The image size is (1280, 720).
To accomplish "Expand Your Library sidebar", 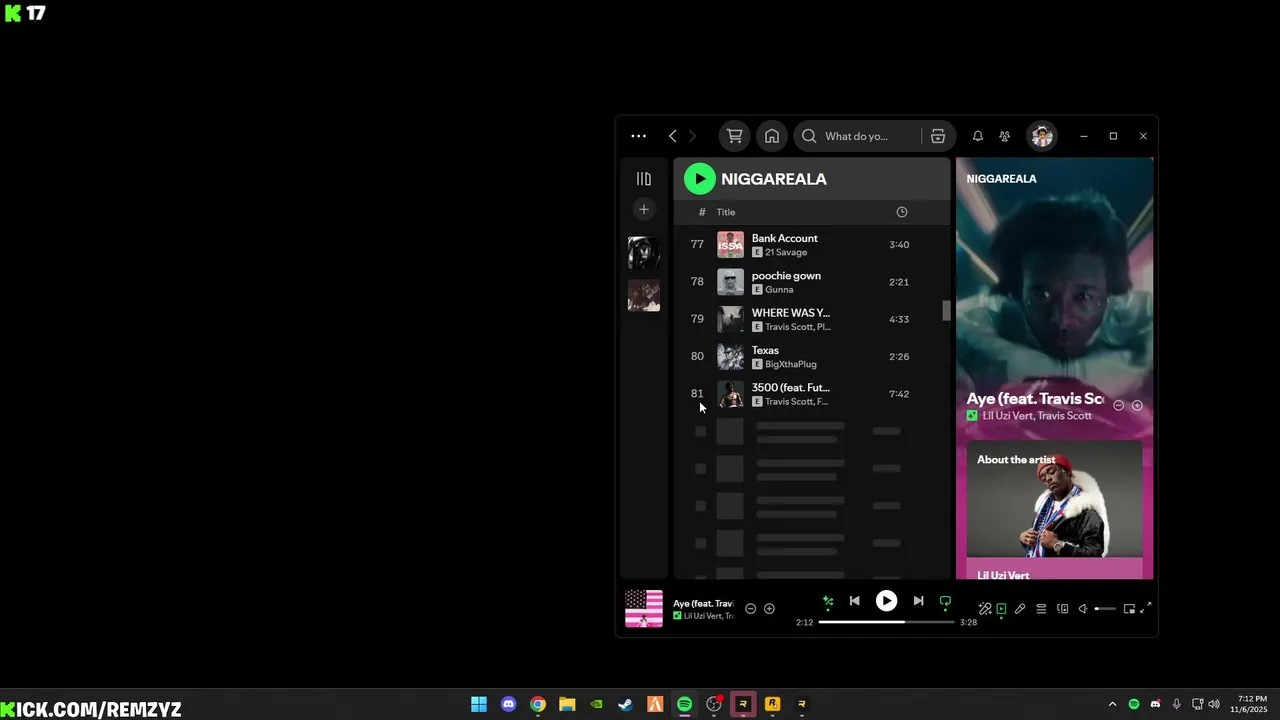I will 644,179.
